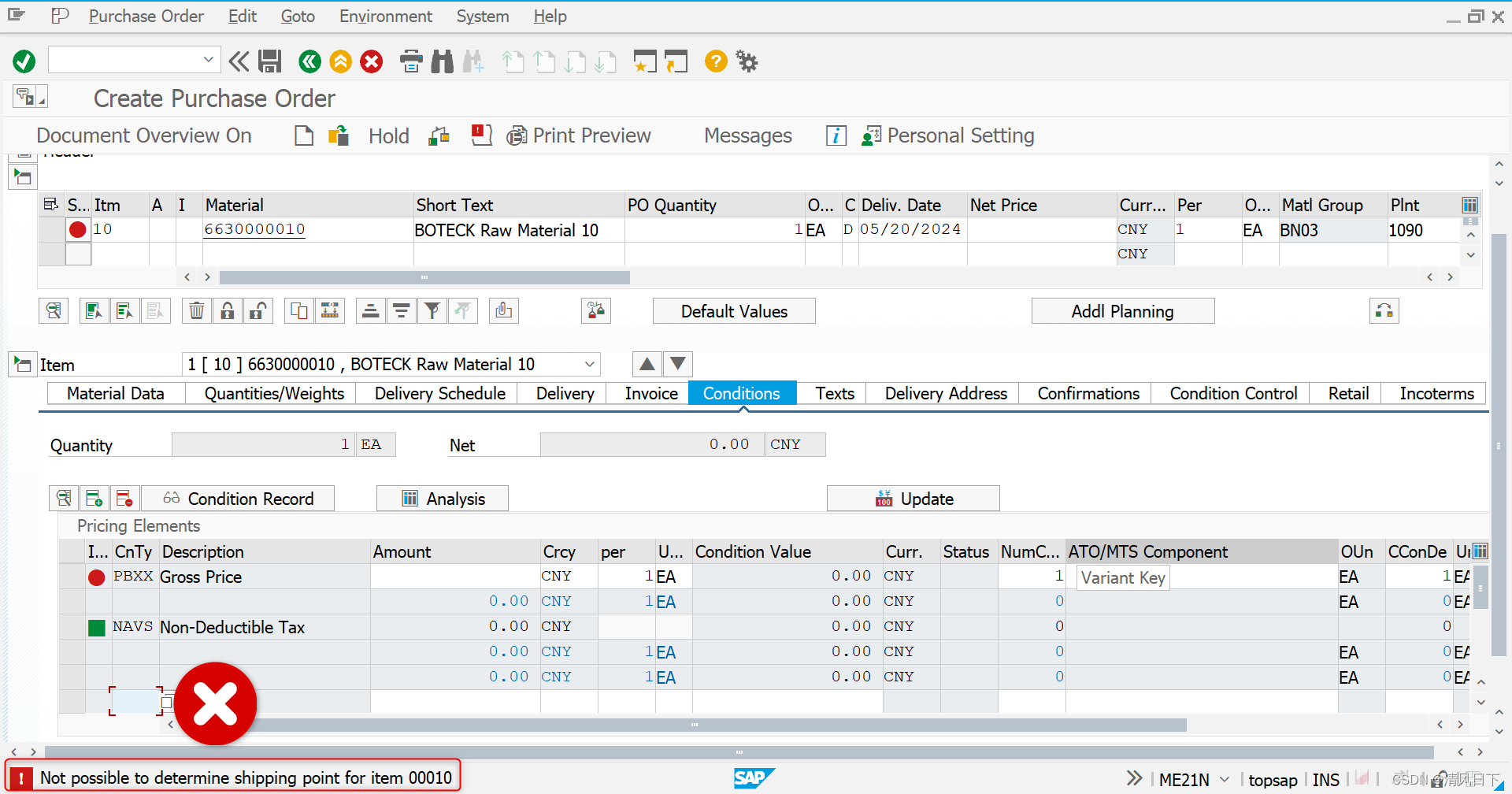Select the empty second item row selector
The width and height of the screenshot is (1512, 794).
coord(52,254)
